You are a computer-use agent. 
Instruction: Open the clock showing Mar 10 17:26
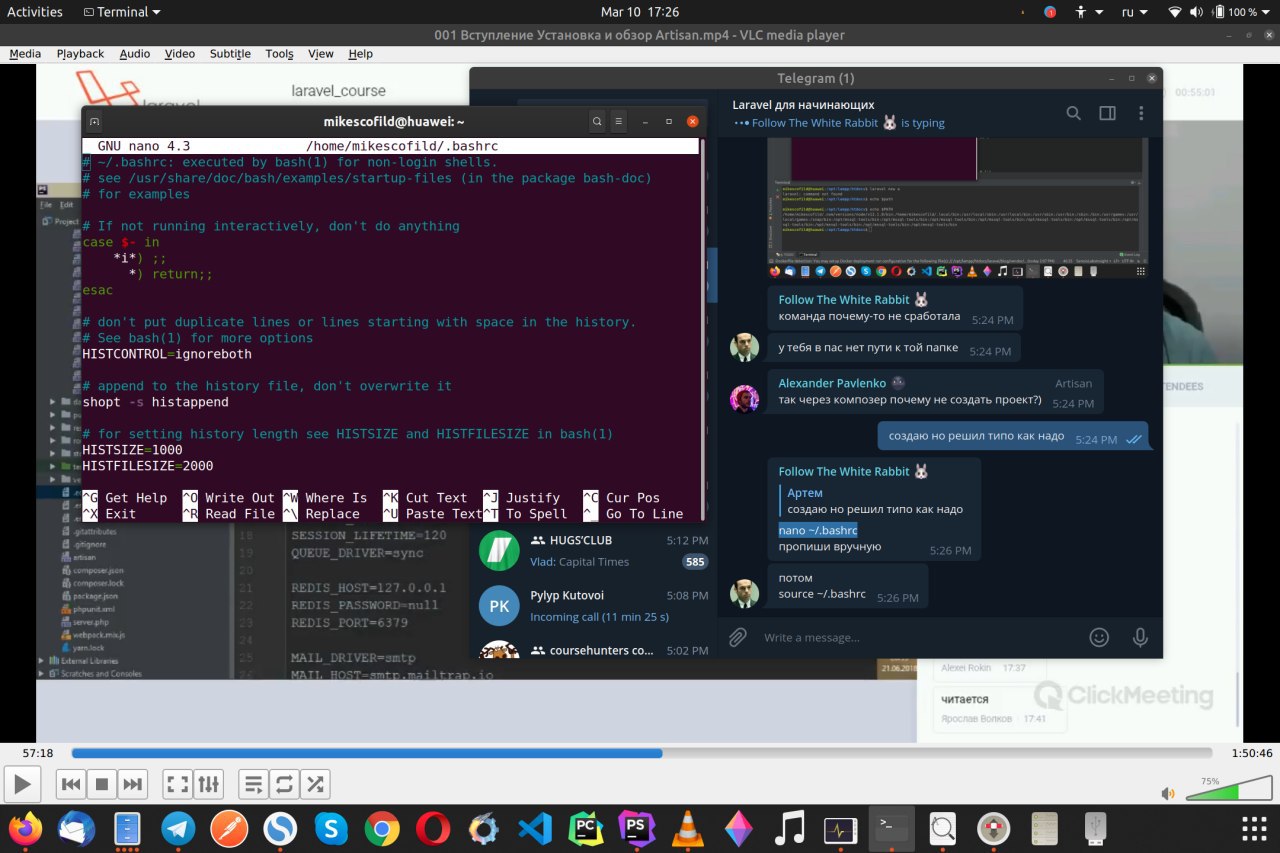click(x=640, y=12)
